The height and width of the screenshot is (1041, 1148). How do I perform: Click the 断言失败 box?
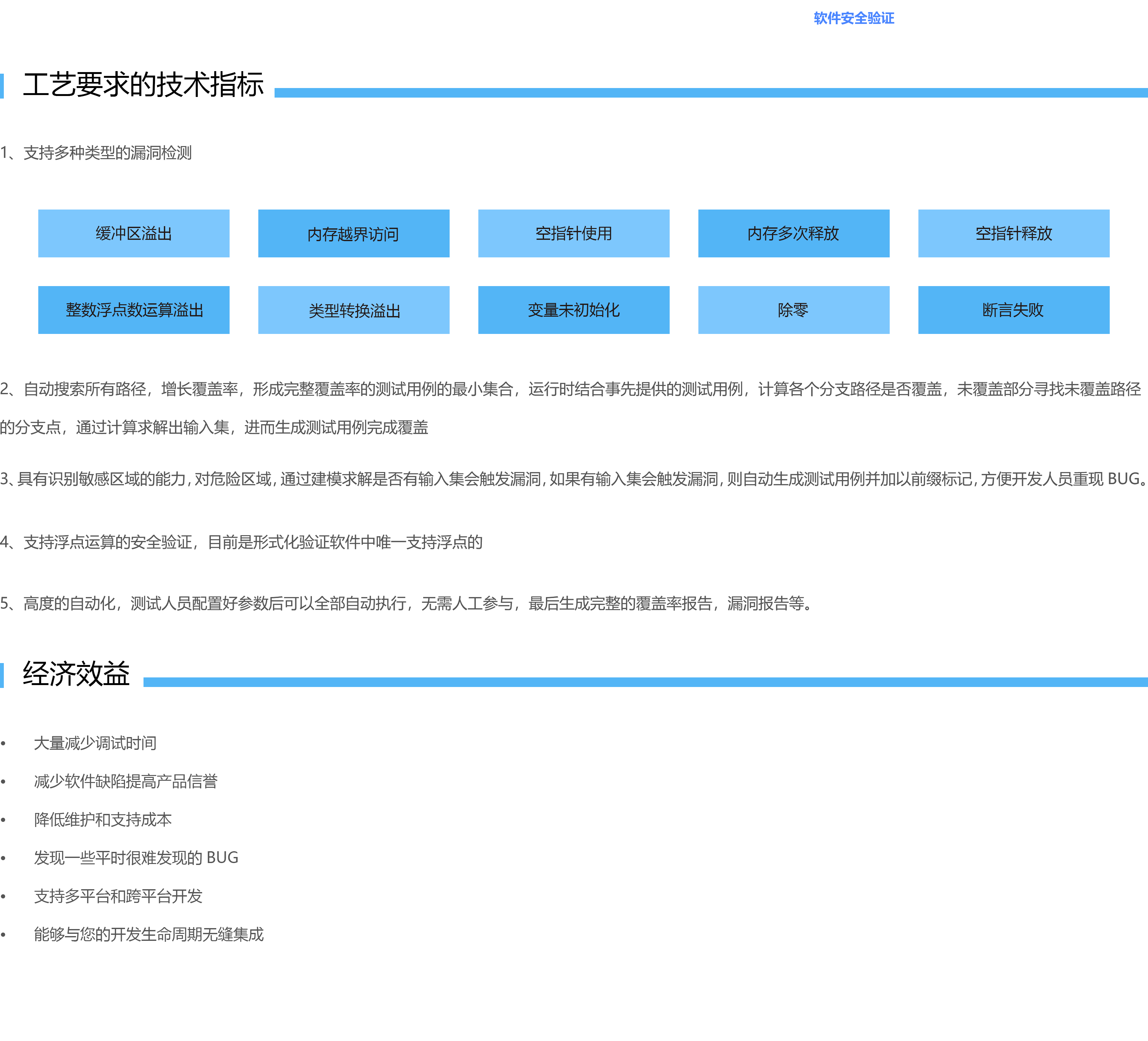pyautogui.click(x=1013, y=310)
